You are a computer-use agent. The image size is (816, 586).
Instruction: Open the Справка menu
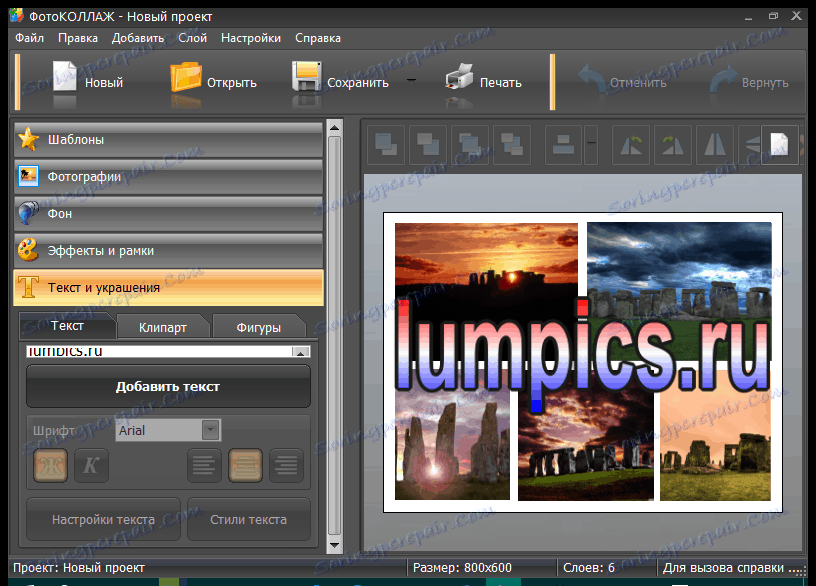pyautogui.click(x=318, y=38)
